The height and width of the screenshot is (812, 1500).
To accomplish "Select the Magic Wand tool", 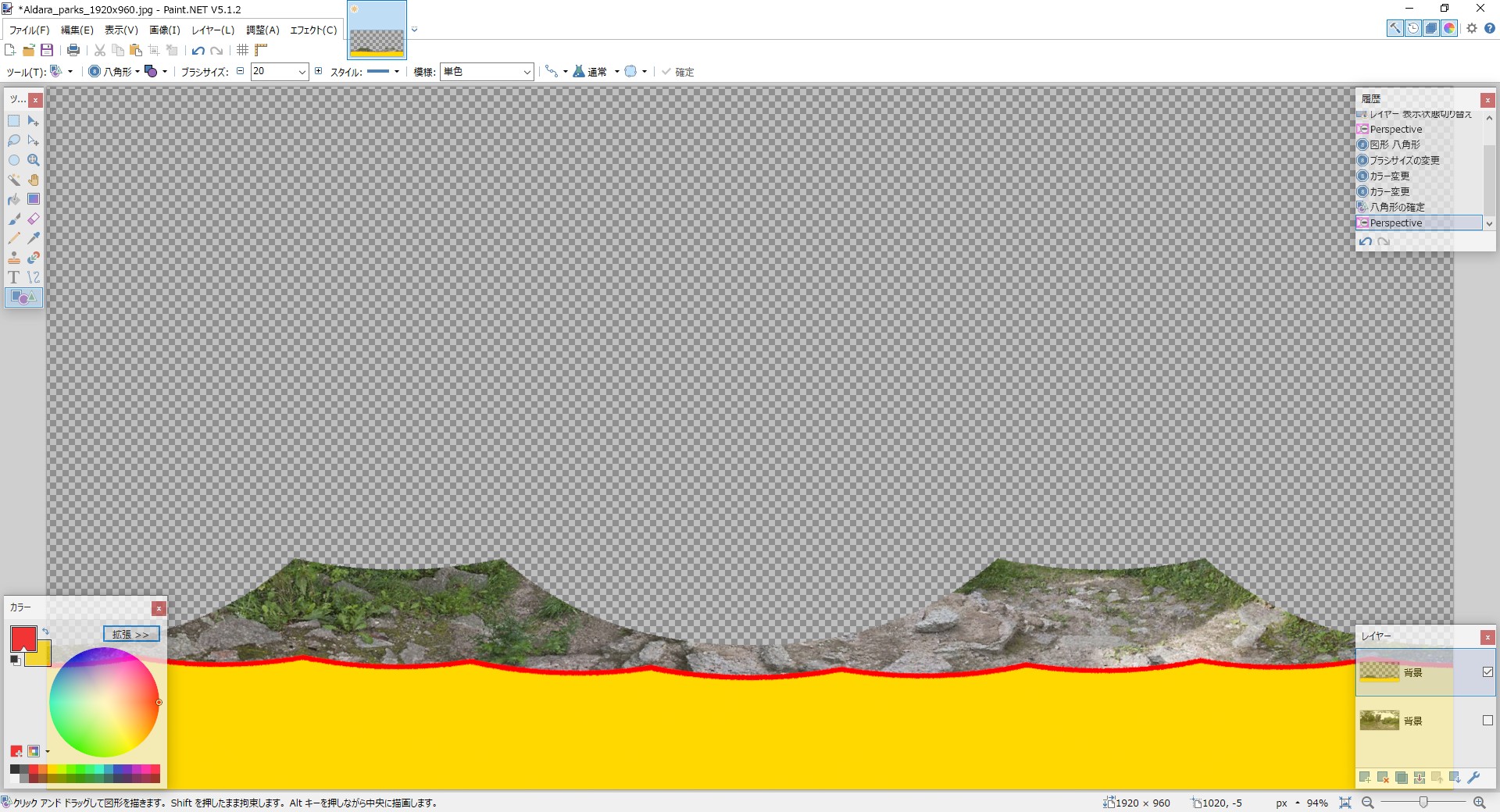I will 13,180.
